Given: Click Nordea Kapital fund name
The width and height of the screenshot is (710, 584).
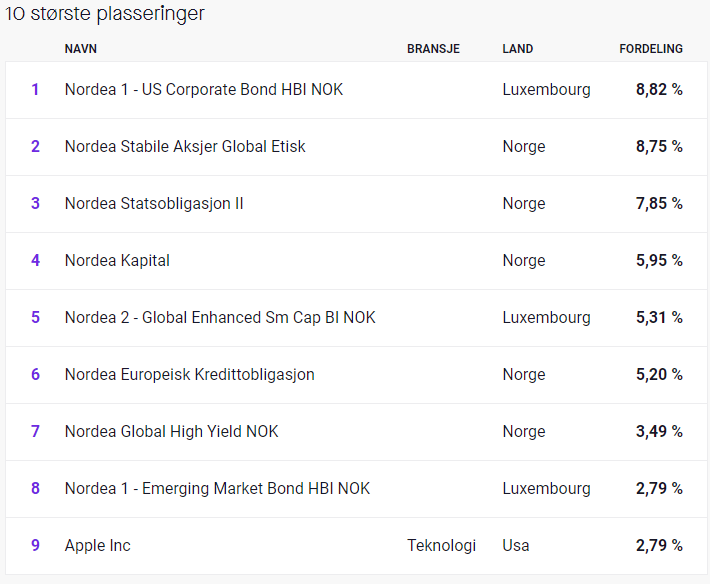Looking at the screenshot, I should 117,261.
